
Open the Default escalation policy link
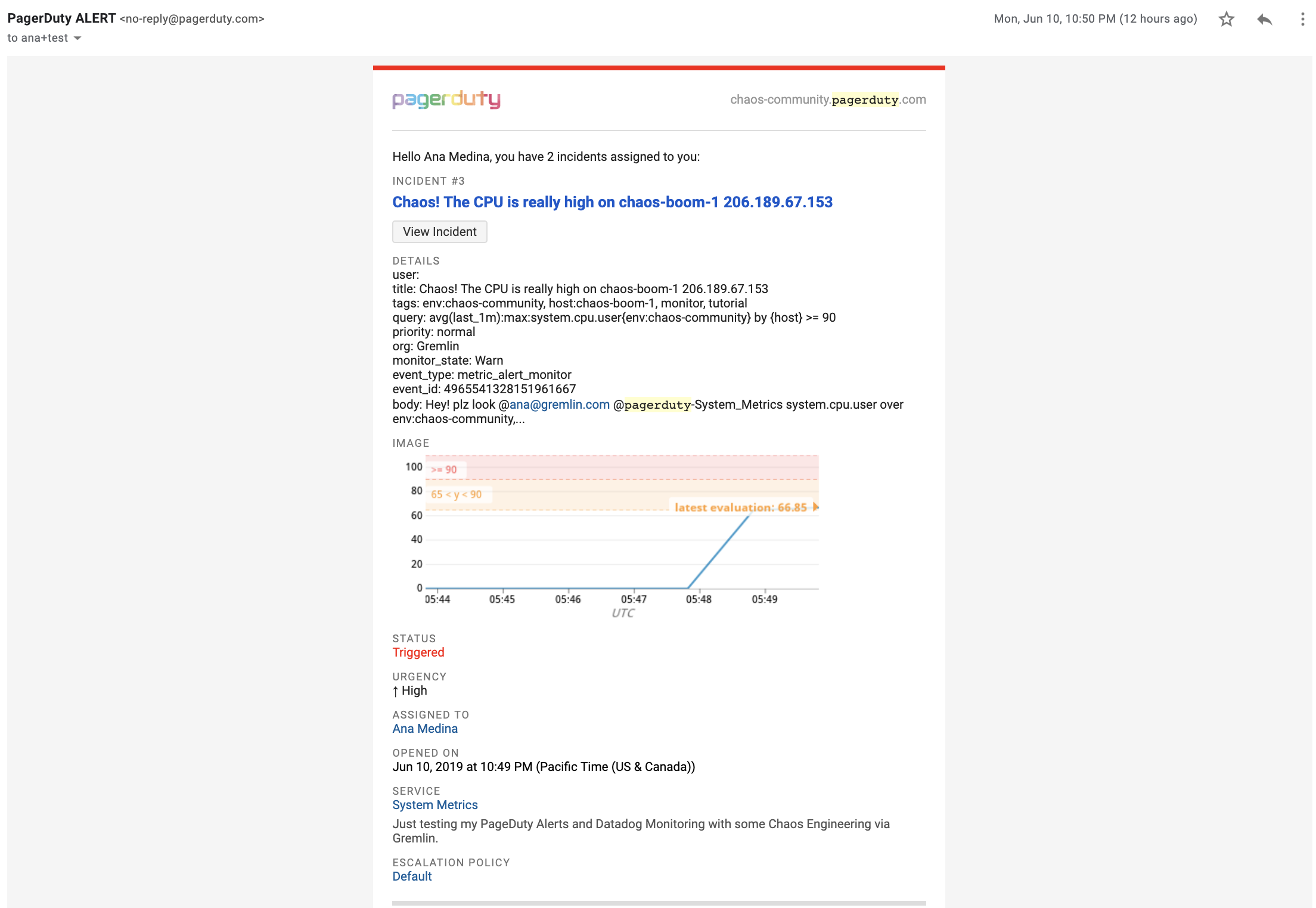[x=412, y=876]
